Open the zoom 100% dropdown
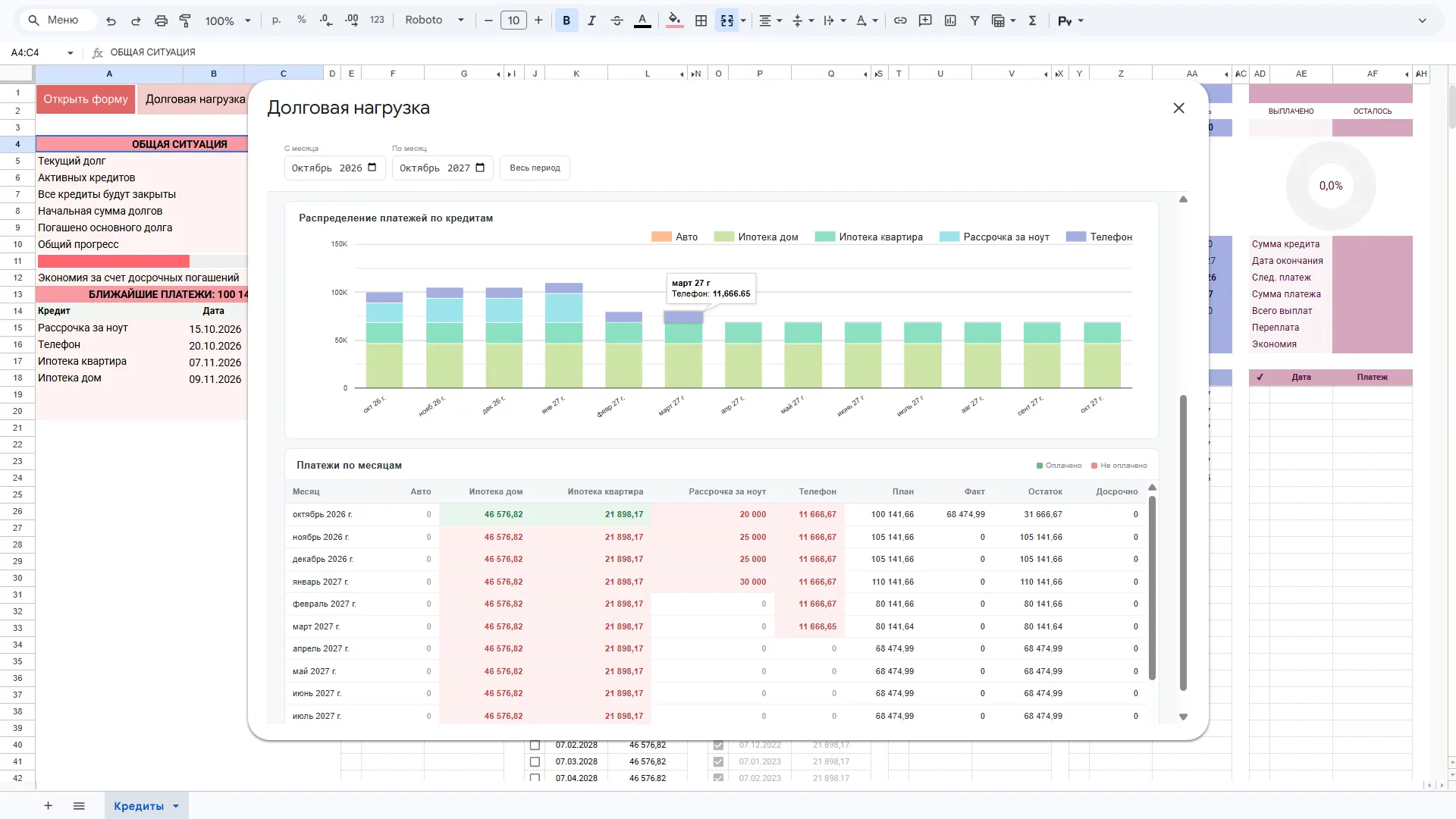This screenshot has height=819, width=1456. (227, 20)
